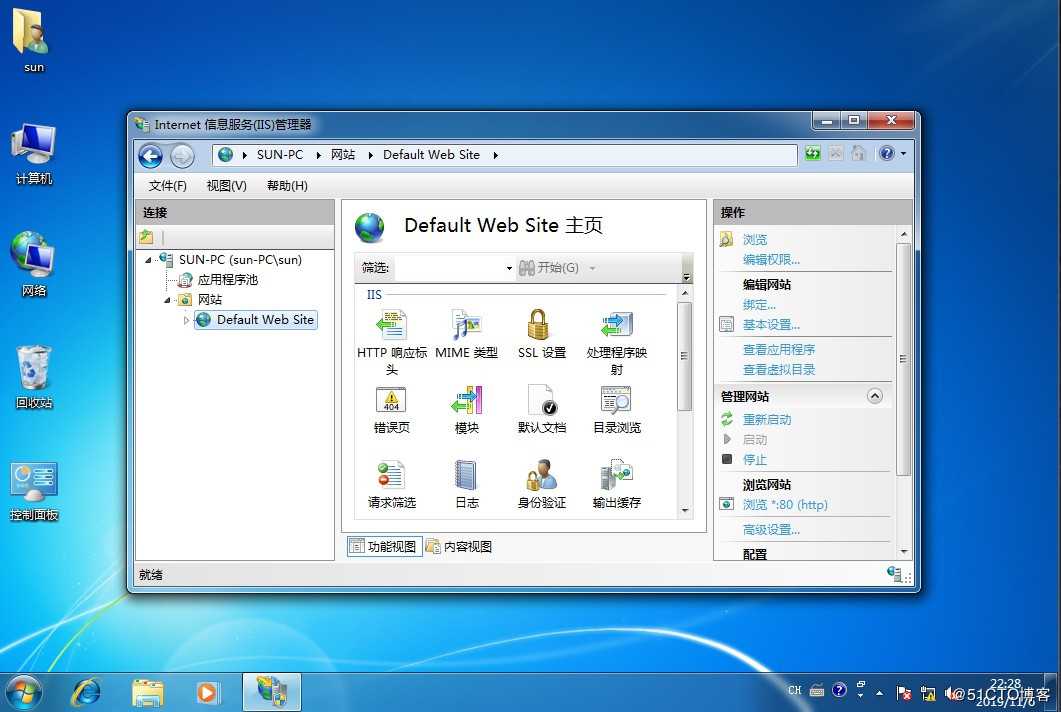
Task: Open the help question mark icon
Action: click(x=886, y=154)
